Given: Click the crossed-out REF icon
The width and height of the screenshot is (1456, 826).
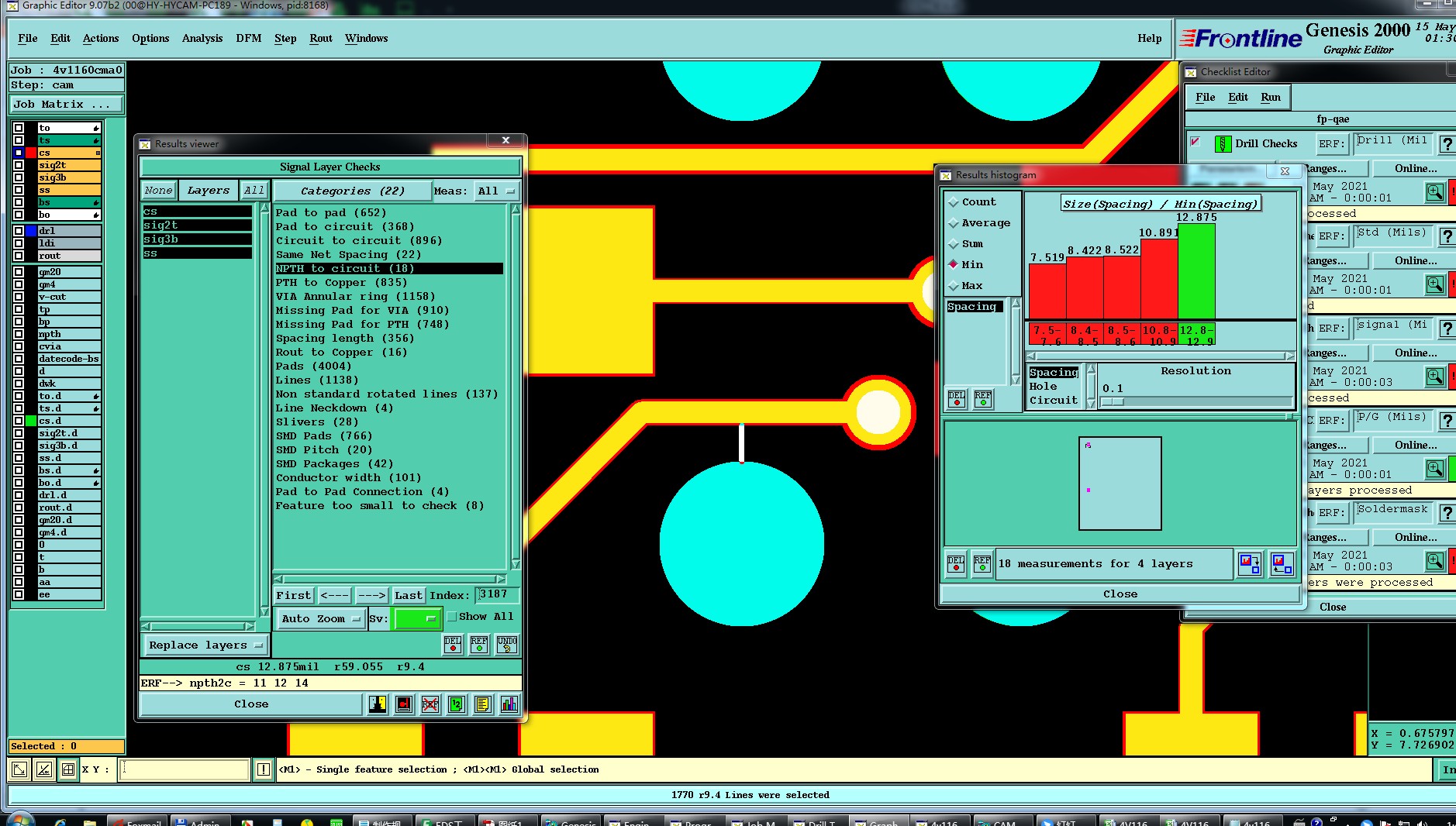Looking at the screenshot, I should [430, 704].
